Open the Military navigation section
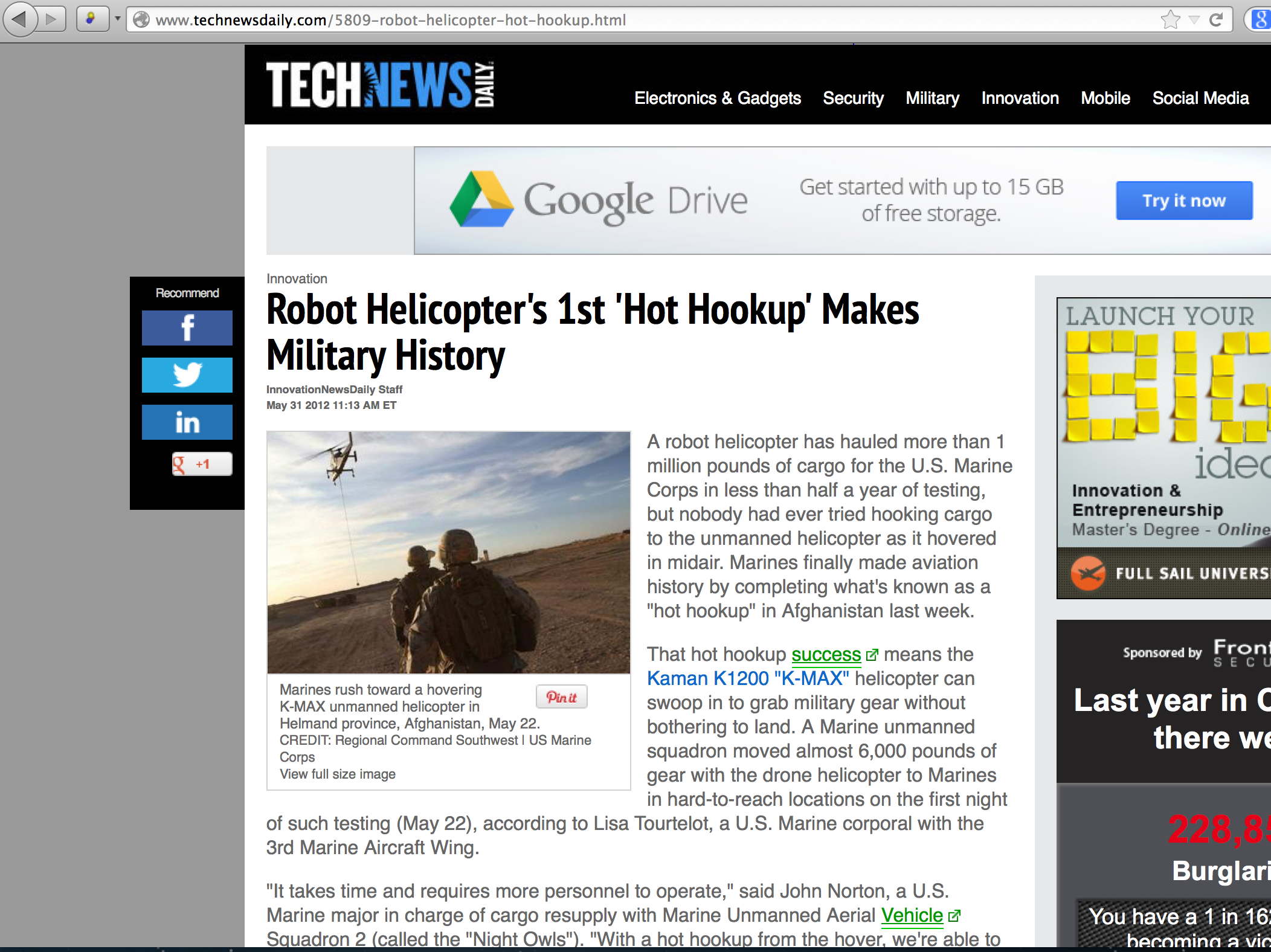 [932, 98]
